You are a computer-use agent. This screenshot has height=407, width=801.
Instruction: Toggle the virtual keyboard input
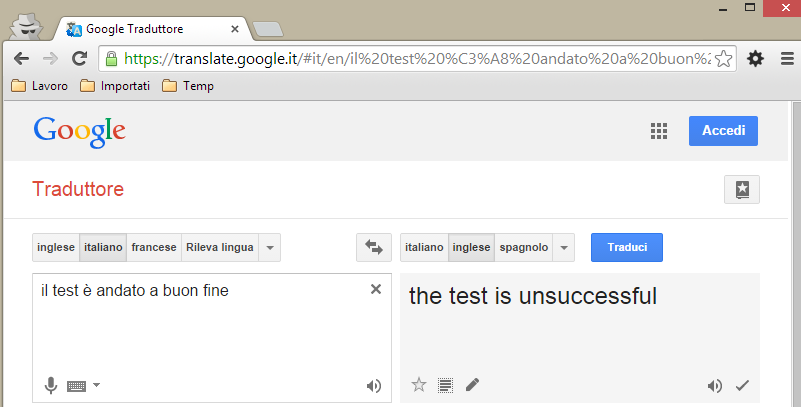coord(77,386)
